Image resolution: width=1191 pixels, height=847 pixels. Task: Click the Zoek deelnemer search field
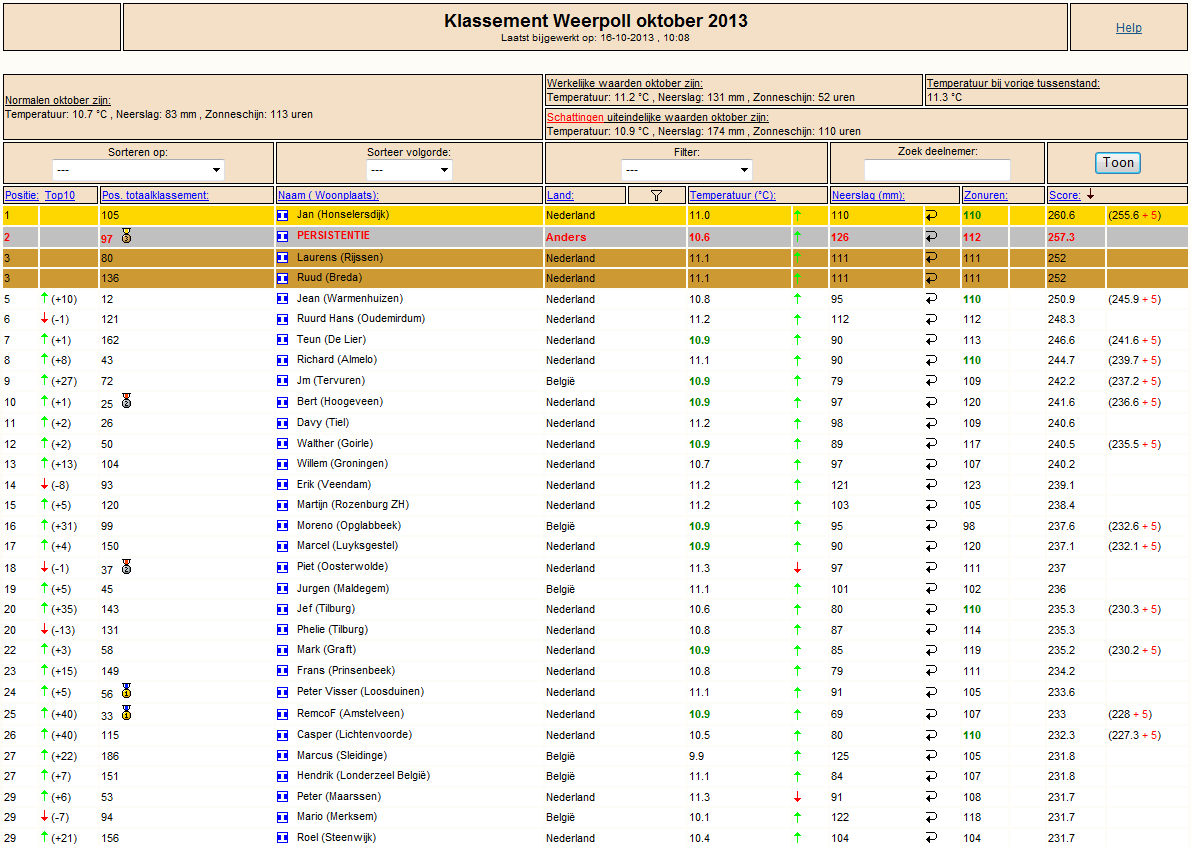click(x=937, y=170)
